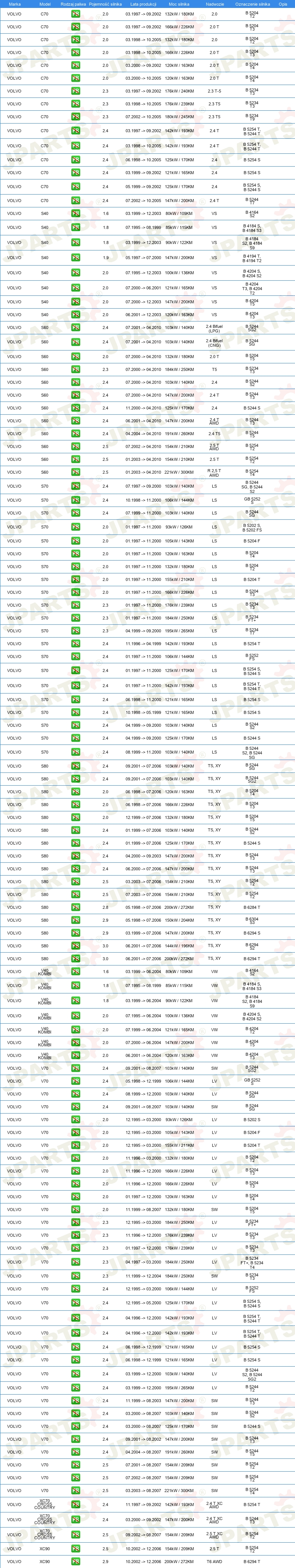Screen dimensions: 295x1568
Task: Select the 'B 6304 S3' engine code cell
Action: coord(252,920)
